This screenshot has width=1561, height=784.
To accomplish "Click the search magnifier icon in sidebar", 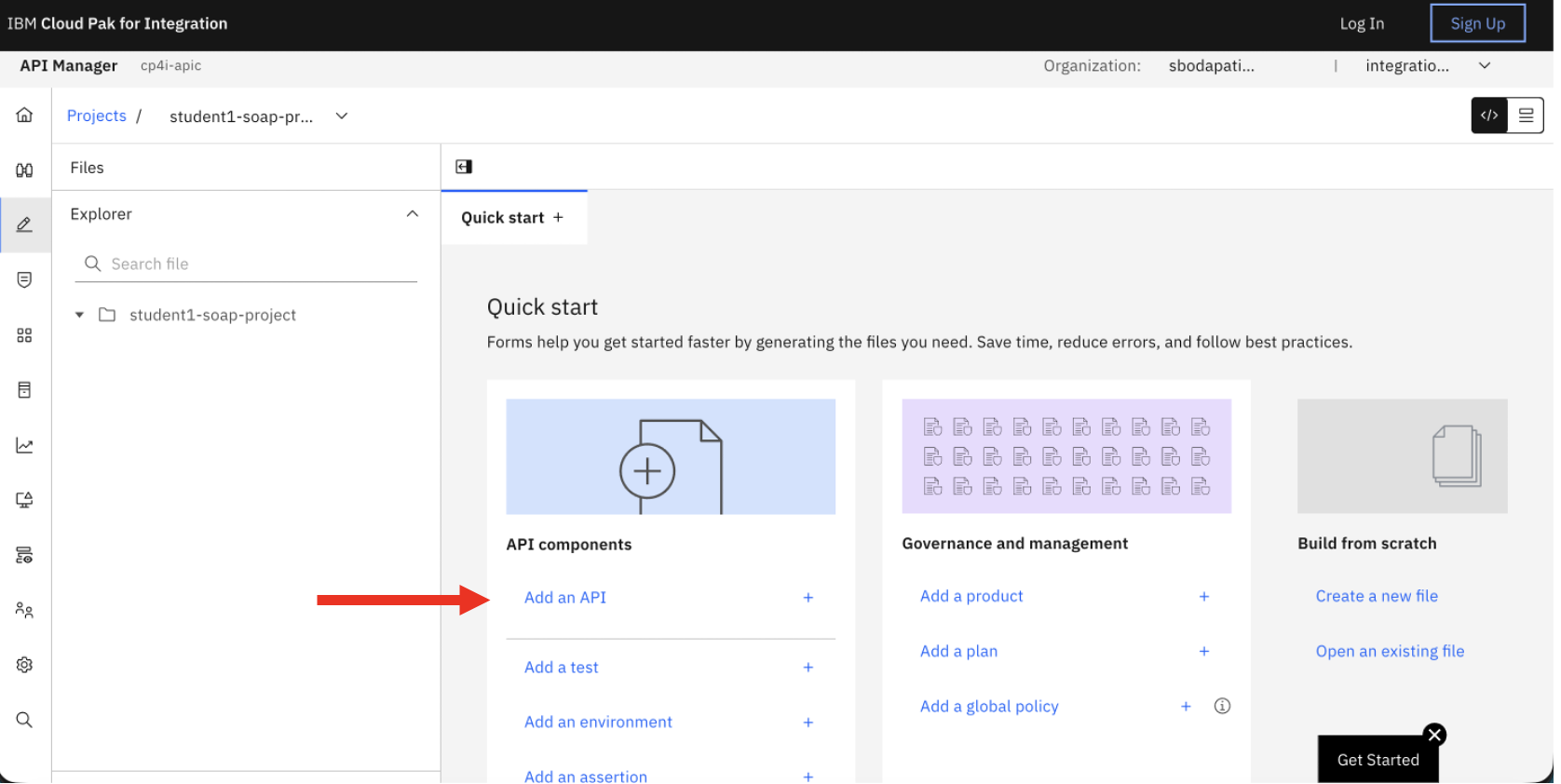I will coord(24,720).
